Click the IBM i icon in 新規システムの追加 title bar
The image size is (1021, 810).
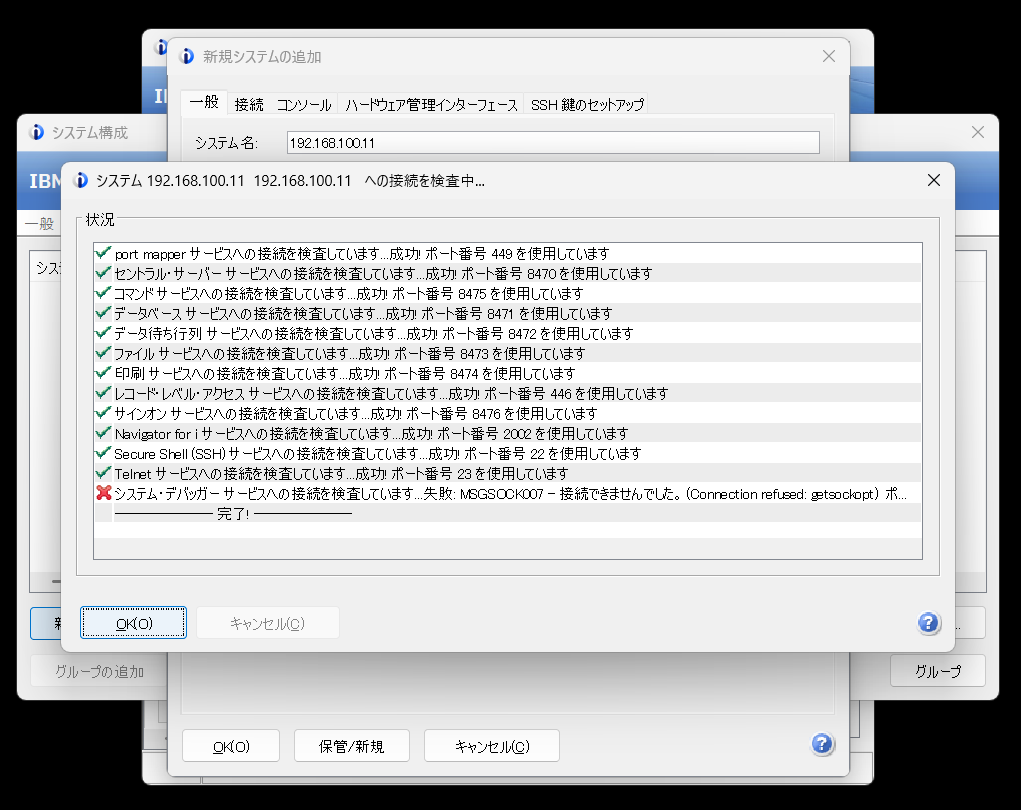click(x=187, y=56)
